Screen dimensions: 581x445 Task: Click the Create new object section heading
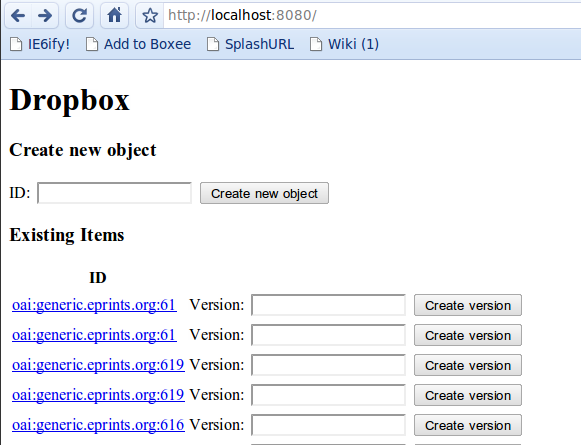pos(83,150)
